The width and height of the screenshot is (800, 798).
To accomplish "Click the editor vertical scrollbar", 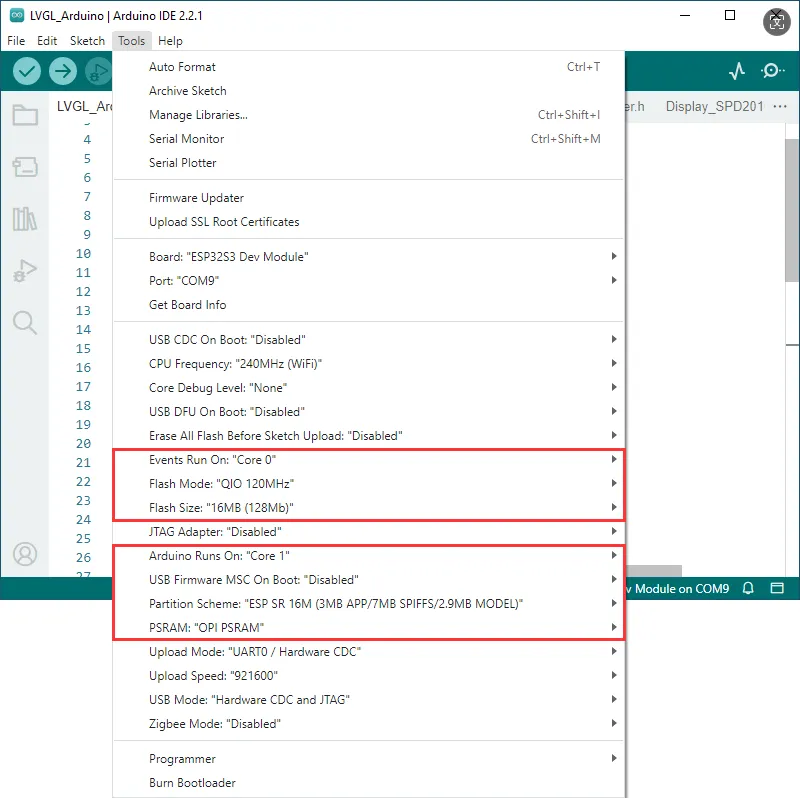I will (x=791, y=210).
